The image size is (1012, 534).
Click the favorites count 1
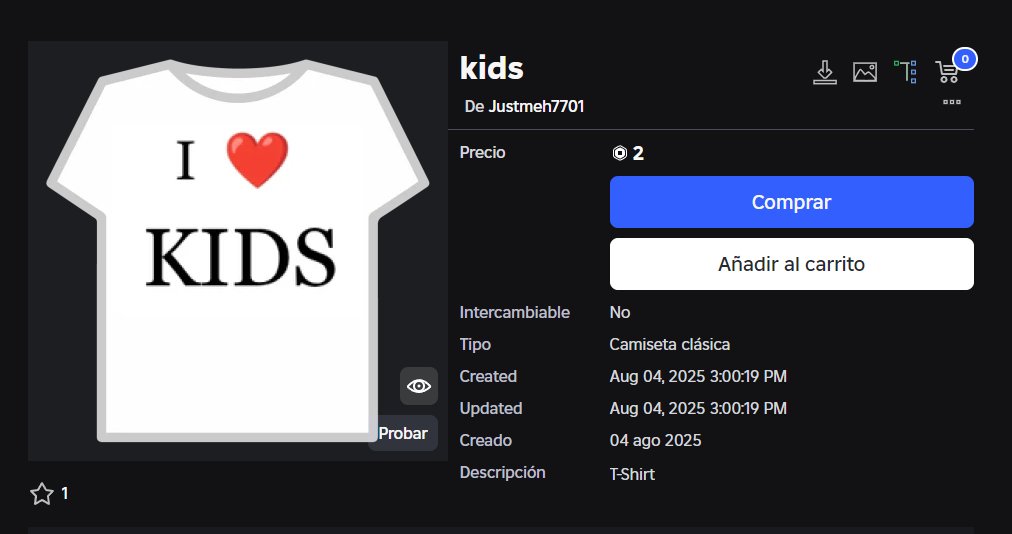(65, 494)
